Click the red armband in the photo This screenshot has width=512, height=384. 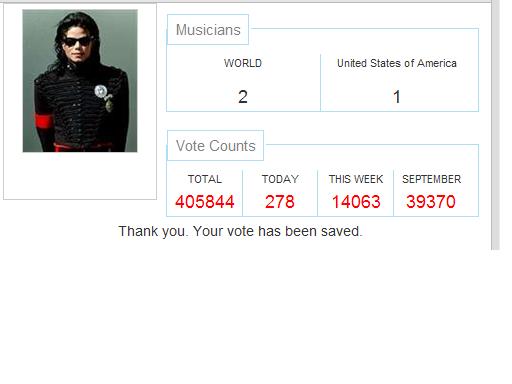pyautogui.click(x=44, y=122)
